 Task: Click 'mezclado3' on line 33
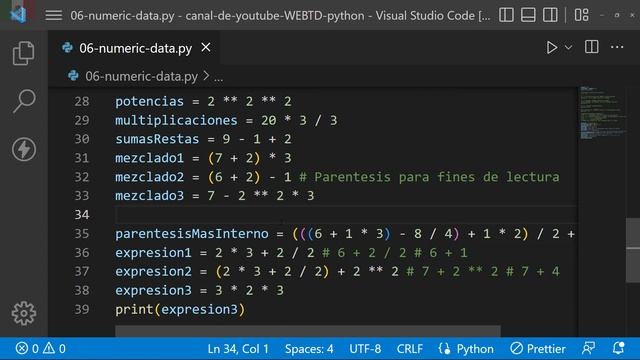(x=149, y=196)
